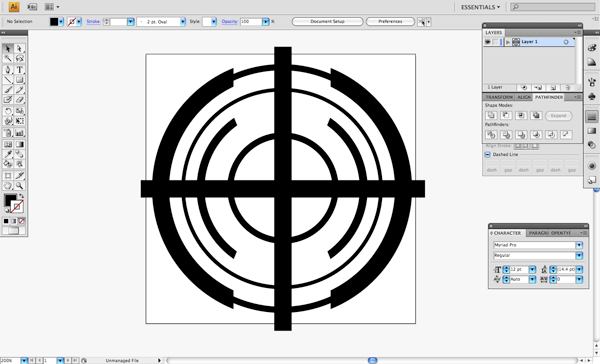Open the Symbols panel from the dock
Image resolution: width=600 pixels, height=364 pixels.
click(x=592, y=96)
